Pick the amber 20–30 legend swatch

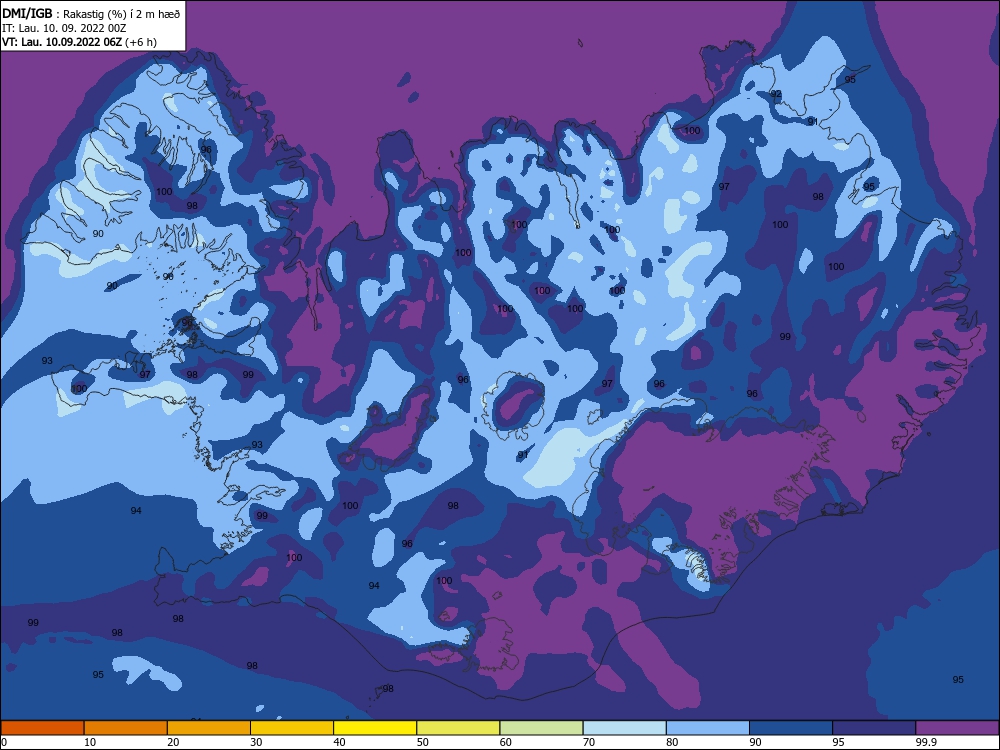point(209,728)
